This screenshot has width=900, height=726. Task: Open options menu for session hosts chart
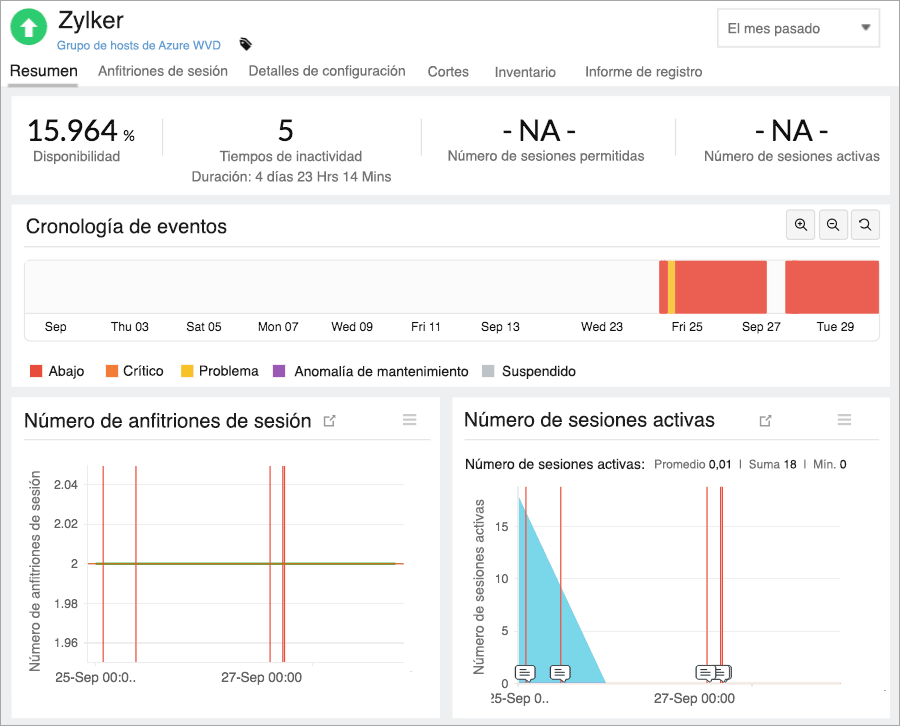pos(409,419)
